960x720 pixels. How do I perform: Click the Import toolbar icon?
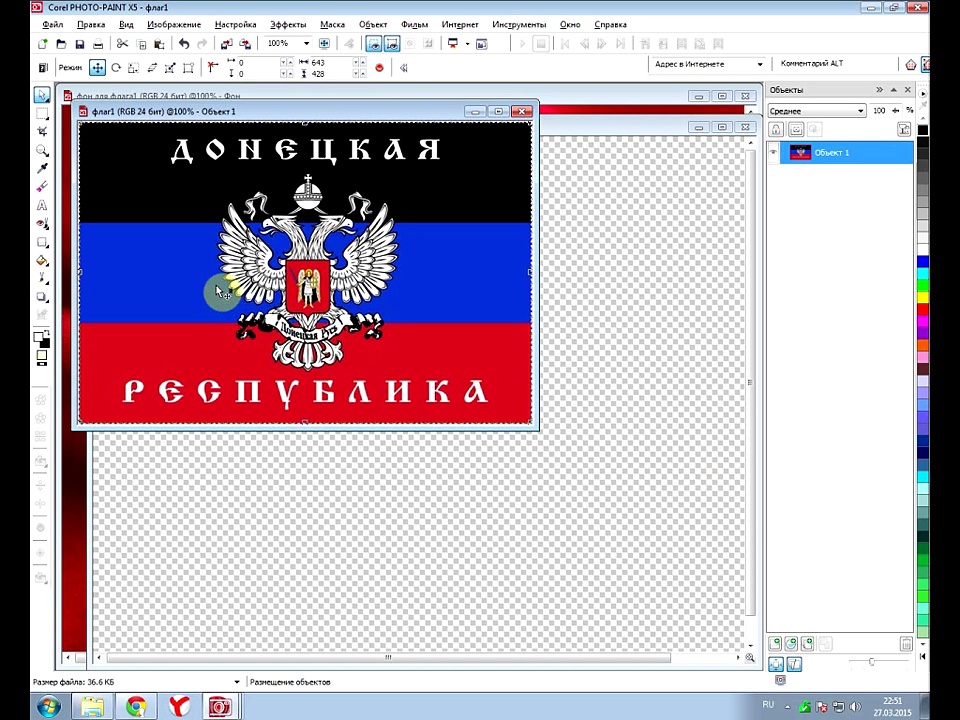[227, 44]
